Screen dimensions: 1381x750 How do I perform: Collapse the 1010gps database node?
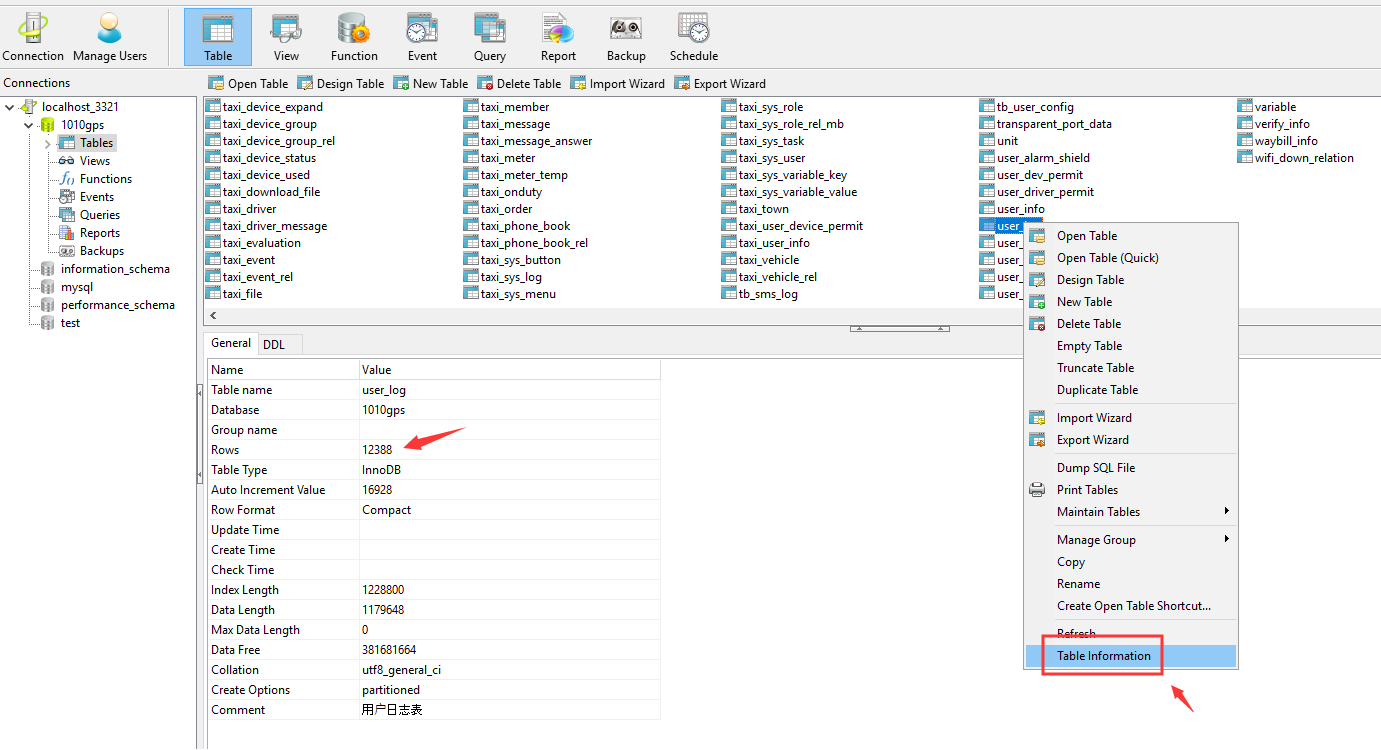28,125
